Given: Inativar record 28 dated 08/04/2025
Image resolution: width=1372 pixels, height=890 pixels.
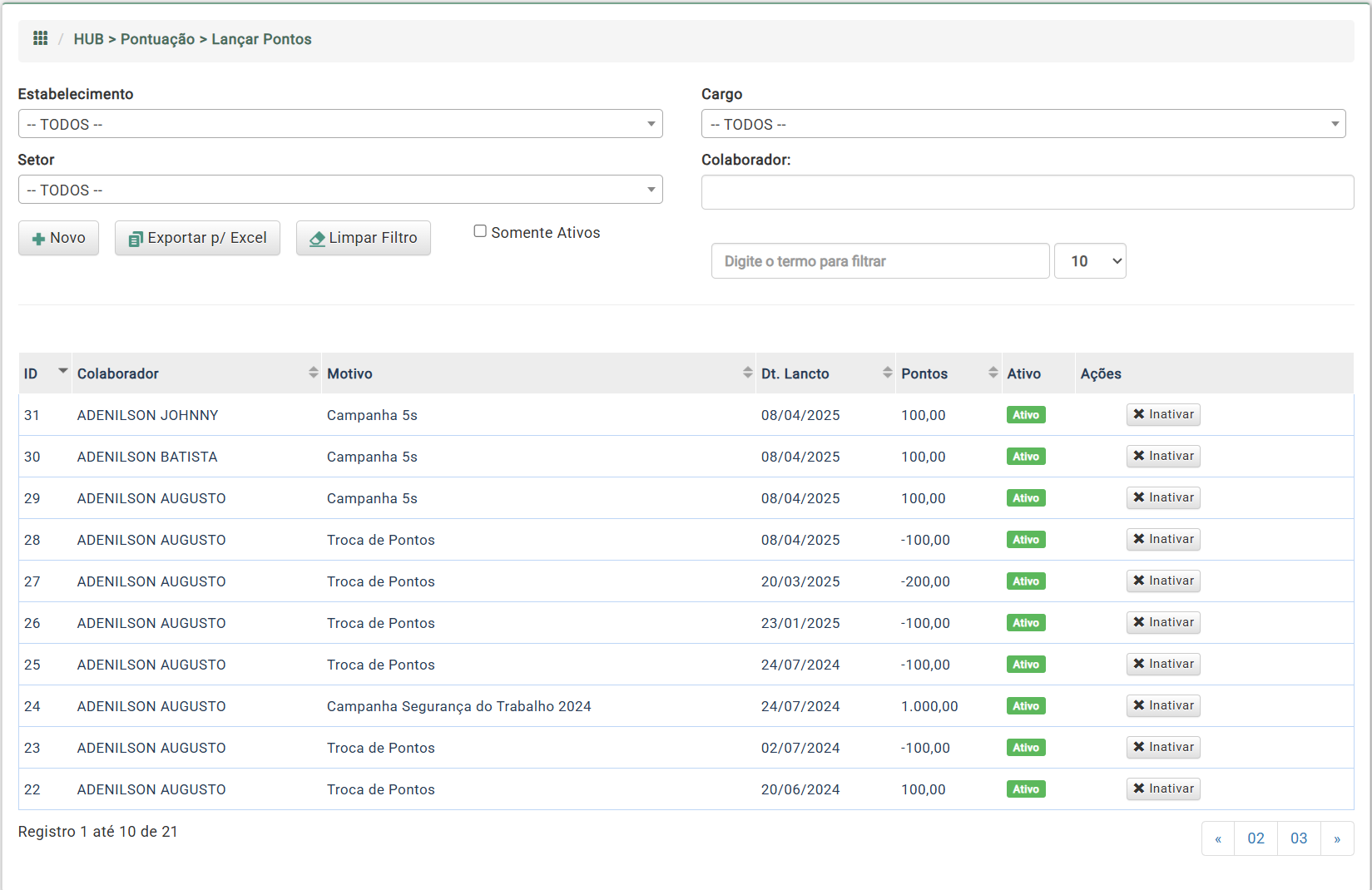Looking at the screenshot, I should (x=1163, y=539).
